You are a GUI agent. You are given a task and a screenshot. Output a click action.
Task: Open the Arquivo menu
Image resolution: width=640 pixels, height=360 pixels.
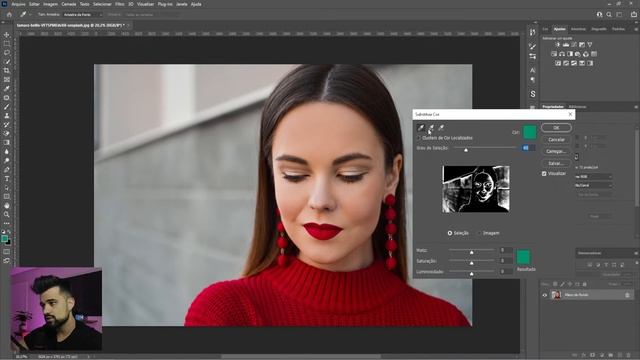click(18, 4)
